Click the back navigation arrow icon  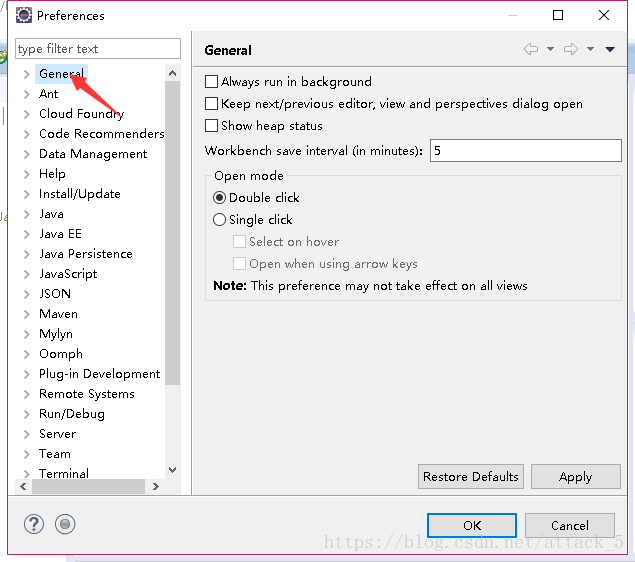[531, 49]
